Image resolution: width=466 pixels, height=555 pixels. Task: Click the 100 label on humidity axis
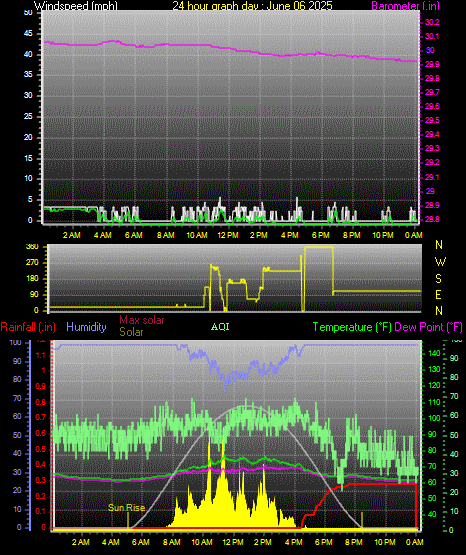(x=16, y=343)
